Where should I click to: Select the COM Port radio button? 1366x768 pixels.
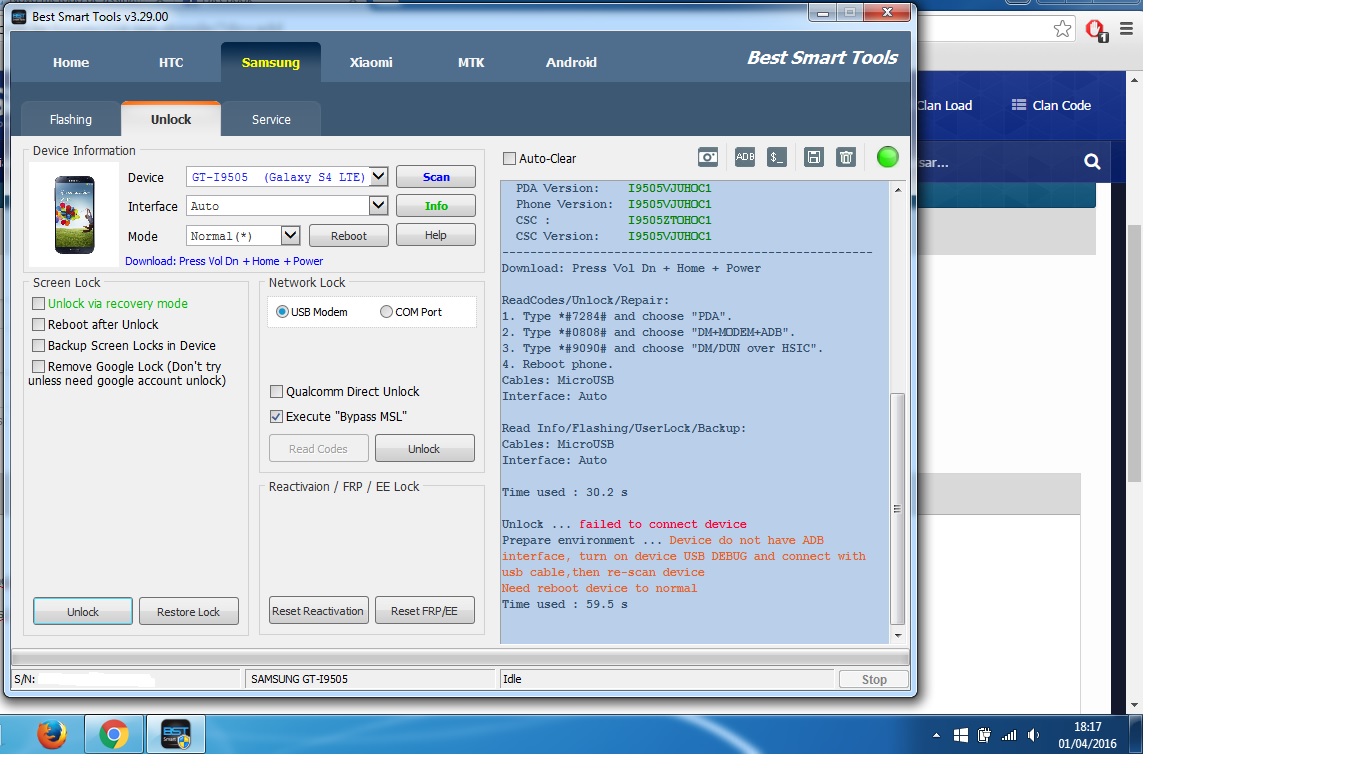(386, 312)
